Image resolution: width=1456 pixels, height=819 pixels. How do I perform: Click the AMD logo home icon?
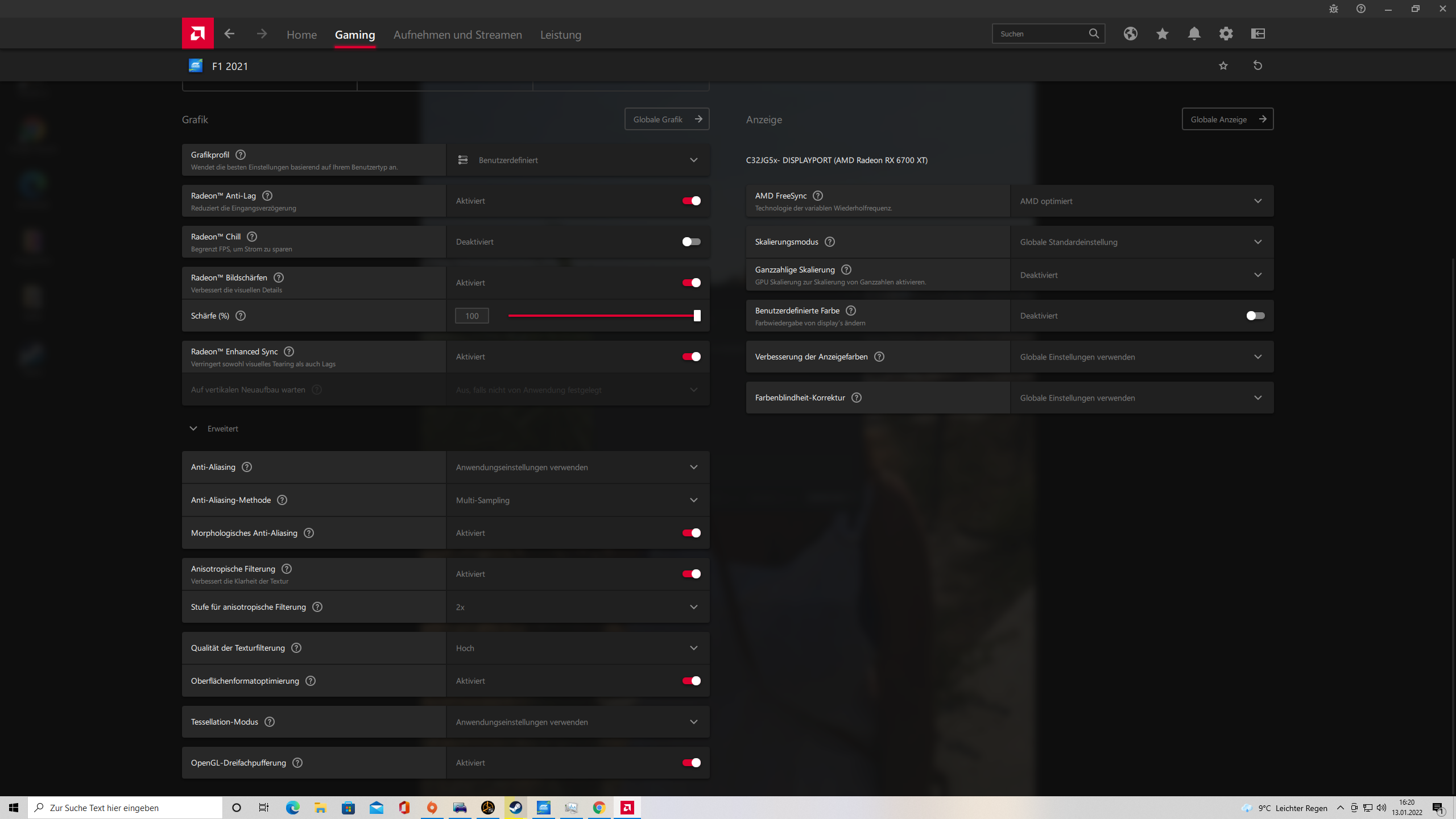(197, 34)
